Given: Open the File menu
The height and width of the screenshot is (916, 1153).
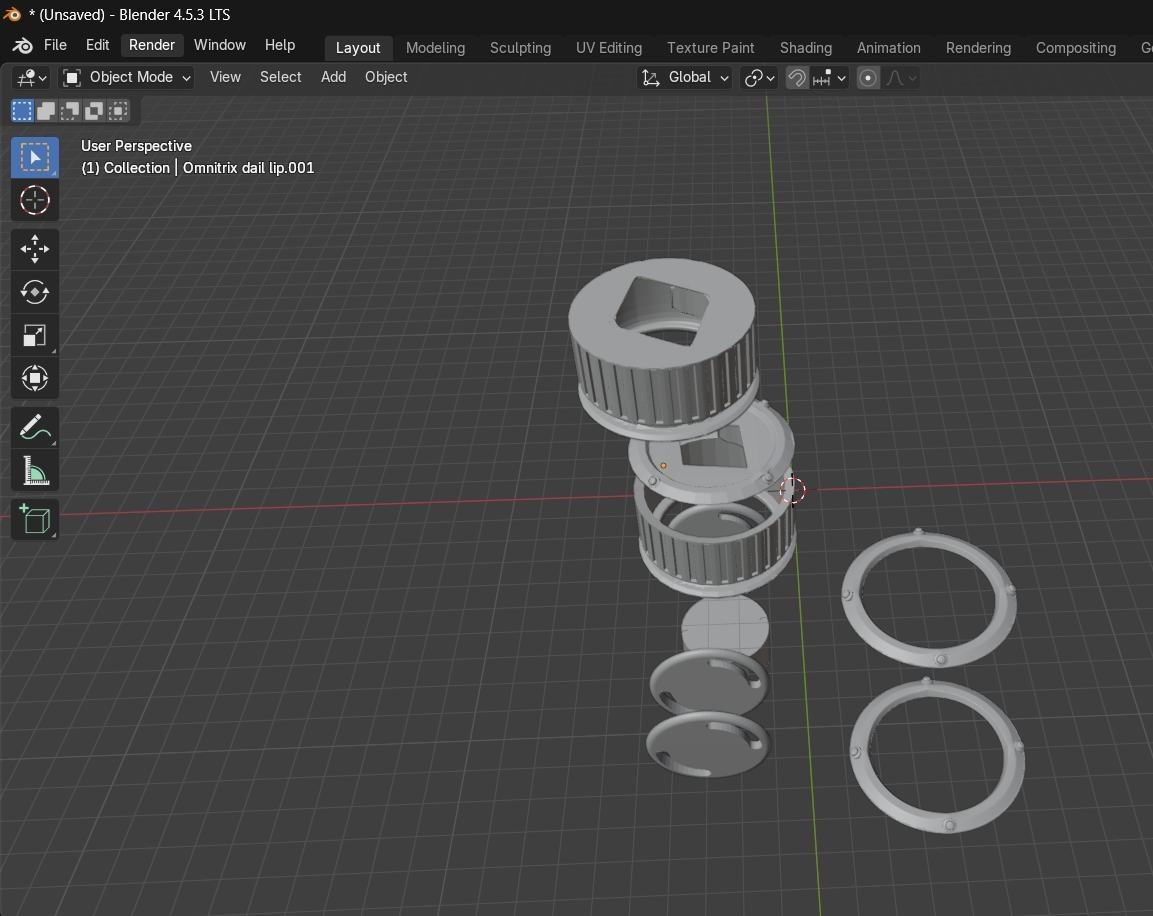Looking at the screenshot, I should pyautogui.click(x=55, y=45).
